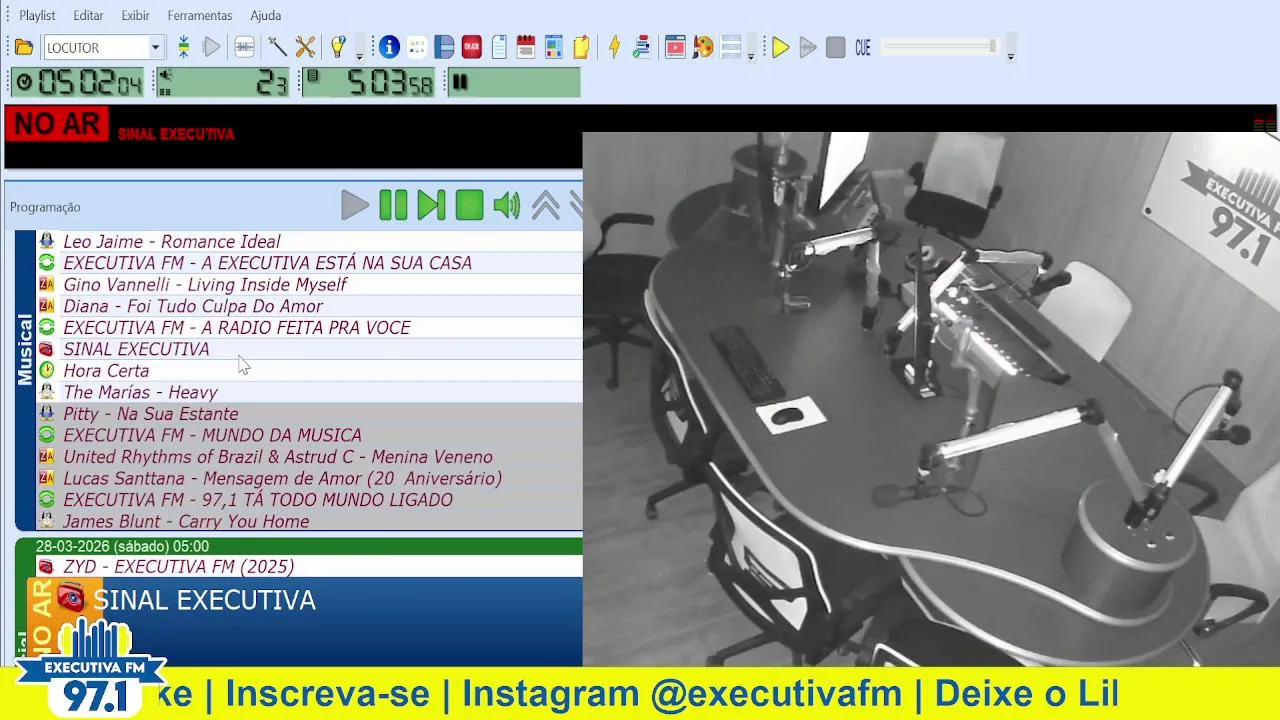Click green pause button in Programação bar

pyautogui.click(x=393, y=206)
